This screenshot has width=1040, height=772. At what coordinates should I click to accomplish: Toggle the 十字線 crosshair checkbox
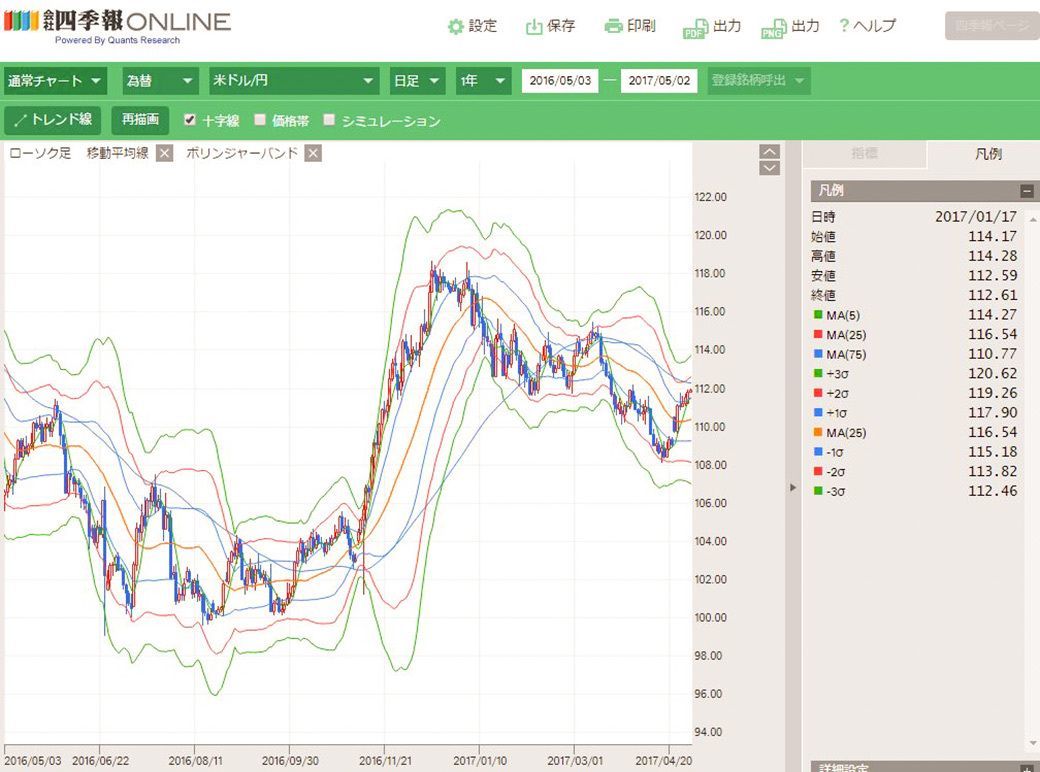[190, 119]
